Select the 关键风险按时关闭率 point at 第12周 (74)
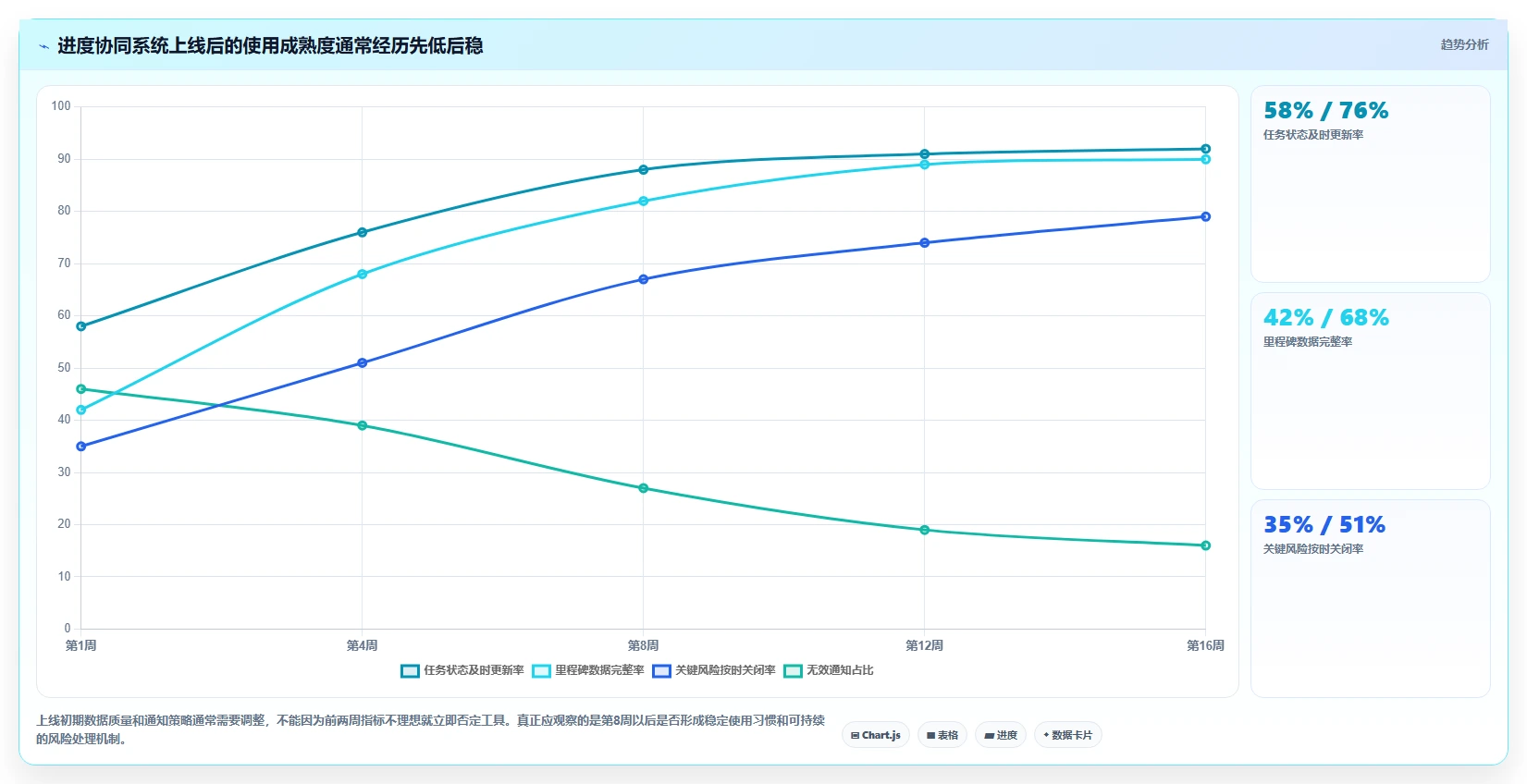This screenshot has width=1527, height=784. coord(925,243)
